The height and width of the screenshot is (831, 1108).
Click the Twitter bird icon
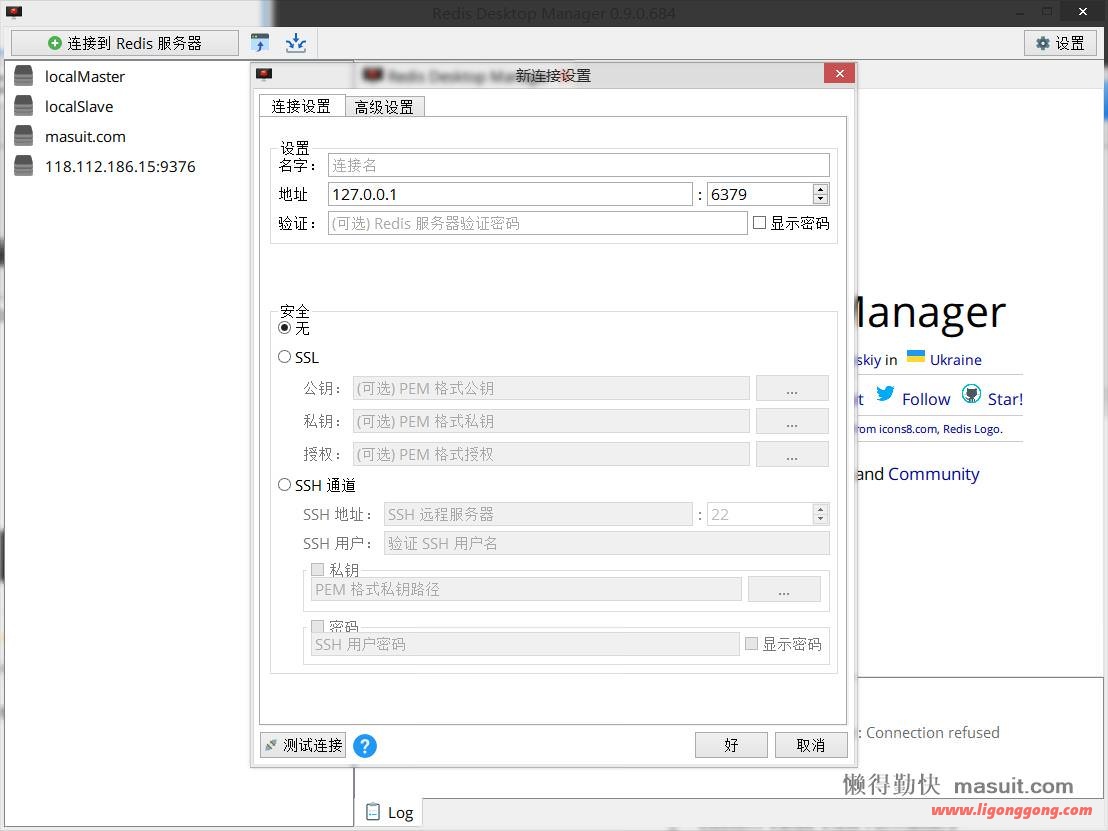tap(885, 394)
